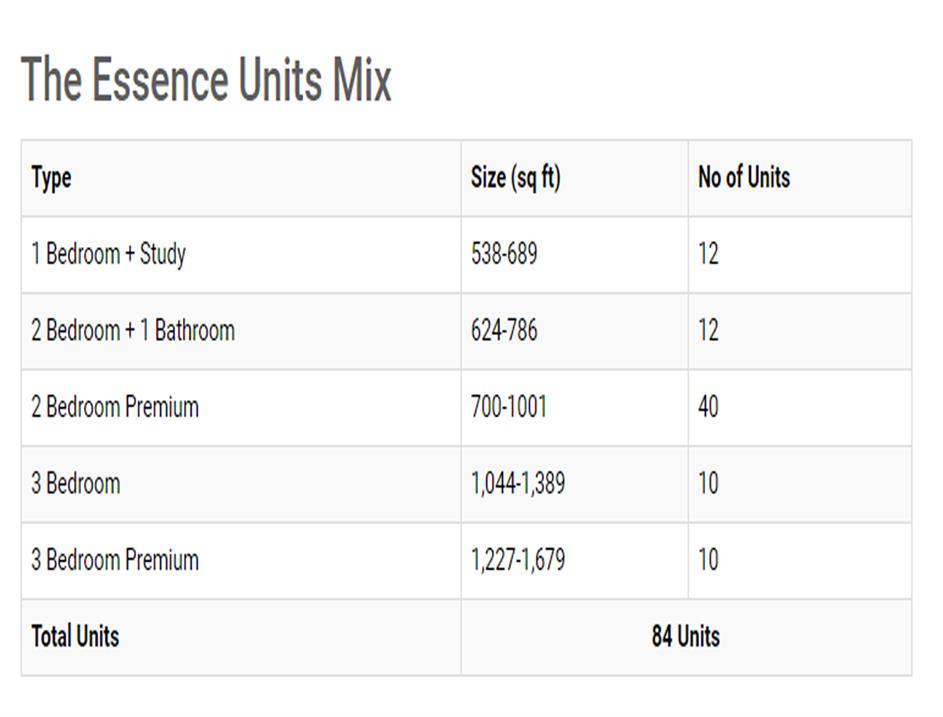Click the "84 Units" total cell
The width and height of the screenshot is (943, 717).
685,637
